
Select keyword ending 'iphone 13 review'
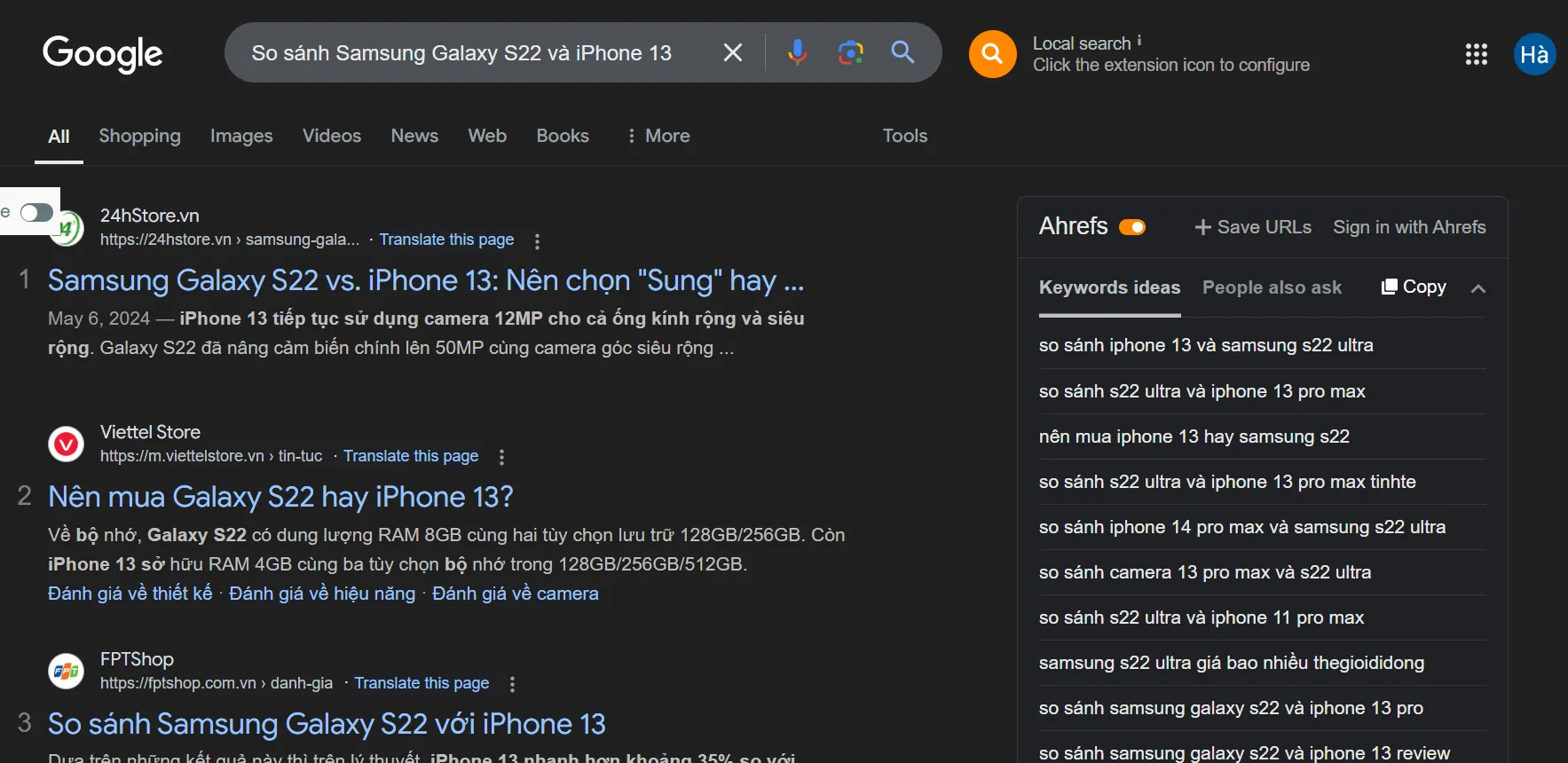pos(1244,752)
